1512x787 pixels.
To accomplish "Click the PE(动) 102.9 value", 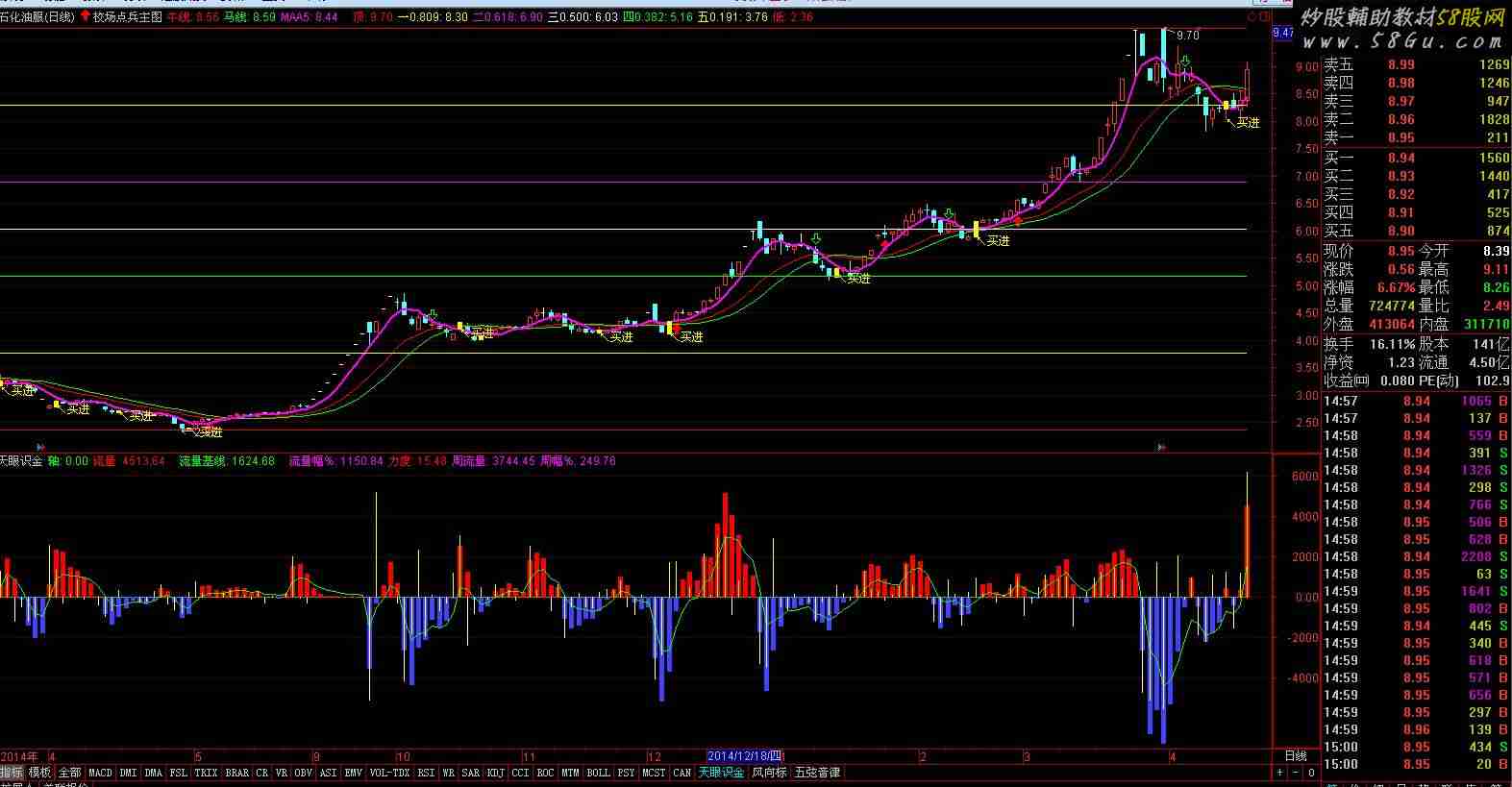I will 1493,381.
